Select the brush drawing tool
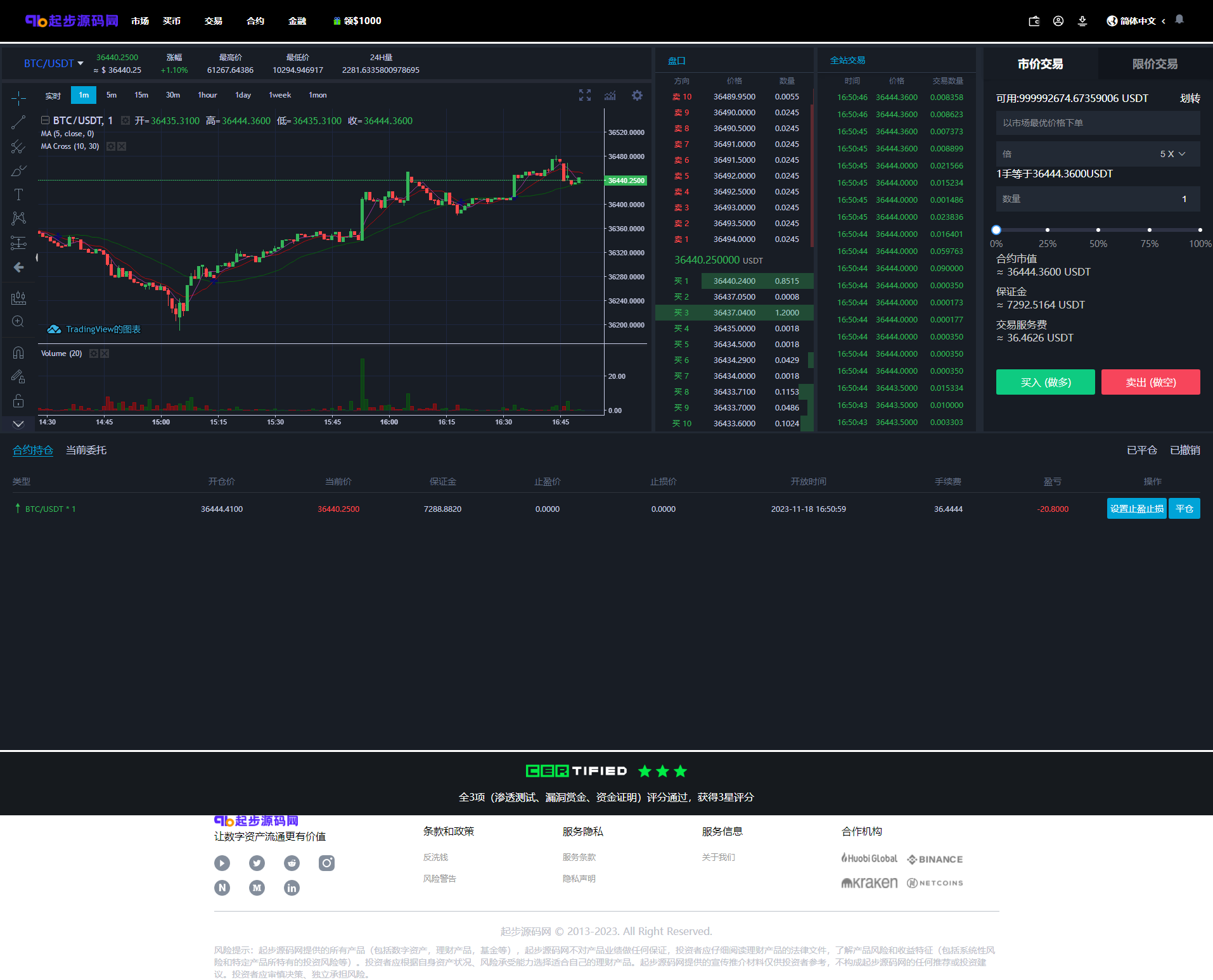Viewport: 1213px width, 980px height. (x=18, y=171)
